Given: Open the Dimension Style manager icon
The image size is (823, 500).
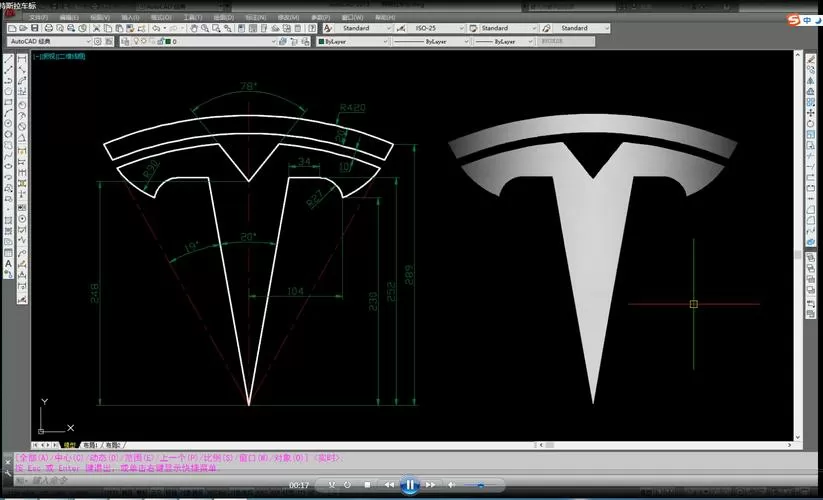Looking at the screenshot, I should point(401,28).
